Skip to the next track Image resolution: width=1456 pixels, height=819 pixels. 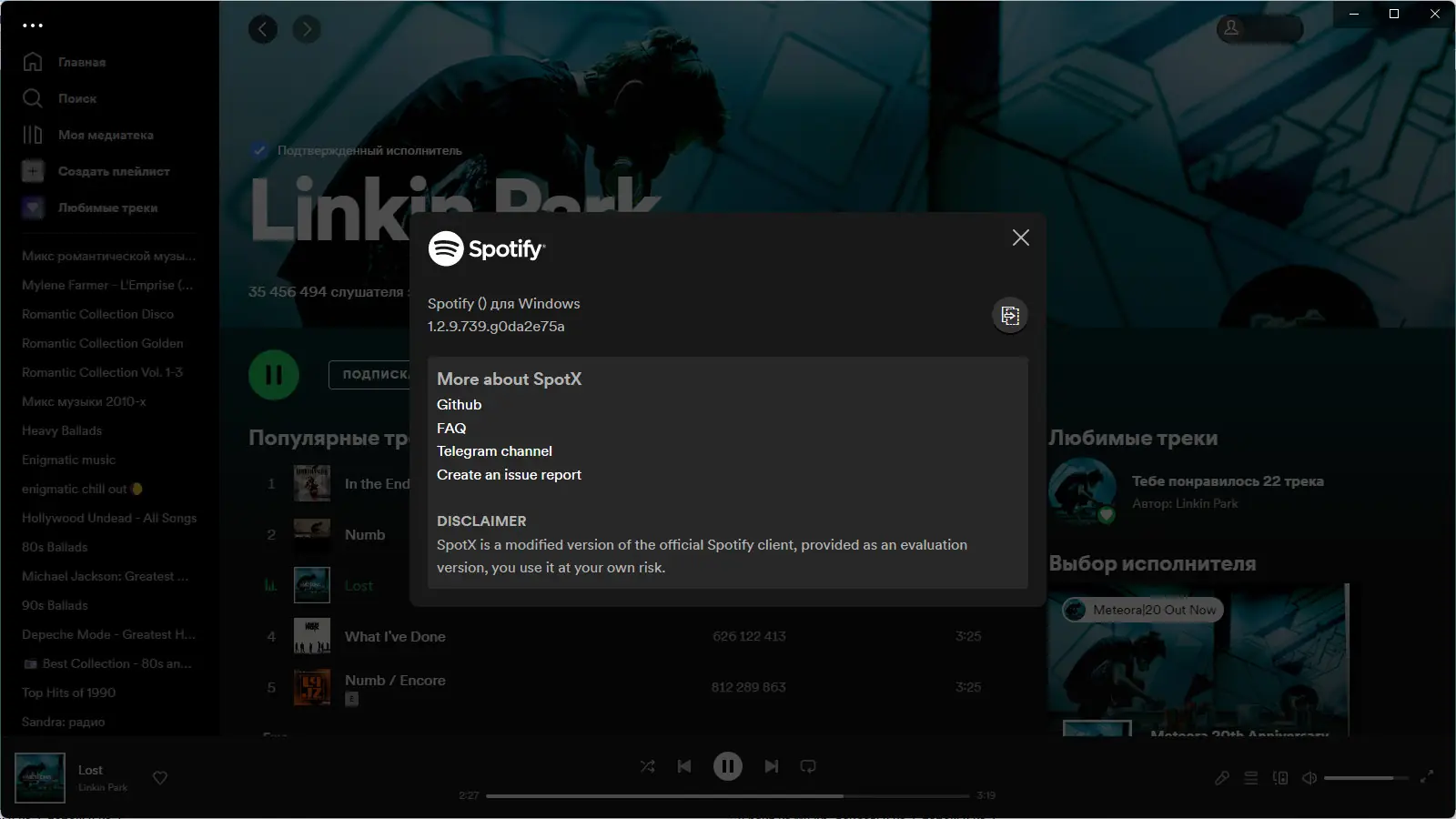772,766
